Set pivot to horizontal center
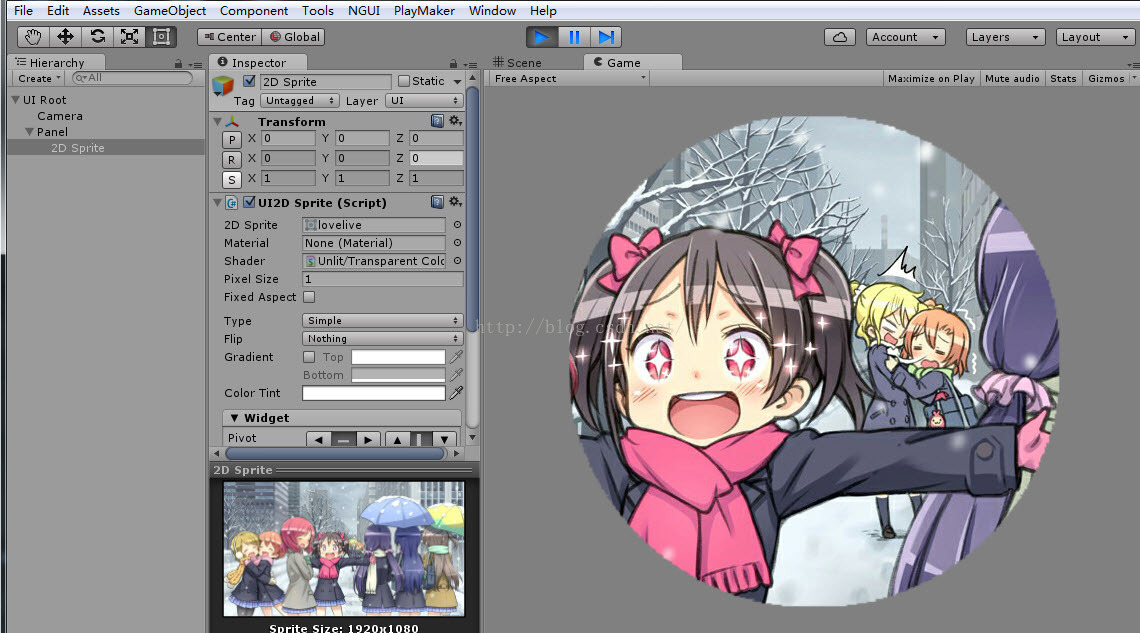The image size is (1140, 633). tap(343, 439)
